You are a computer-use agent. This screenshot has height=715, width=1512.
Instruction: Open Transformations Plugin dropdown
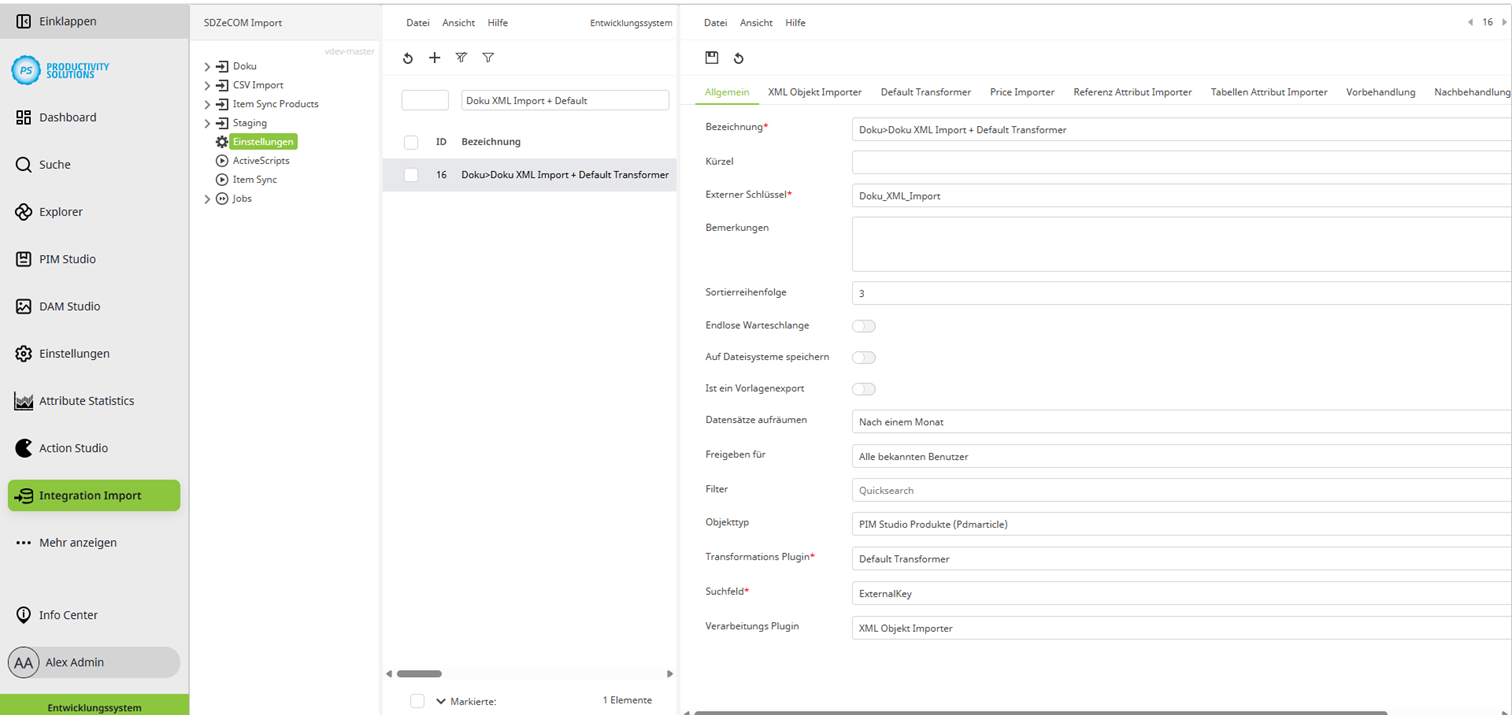[1181, 559]
